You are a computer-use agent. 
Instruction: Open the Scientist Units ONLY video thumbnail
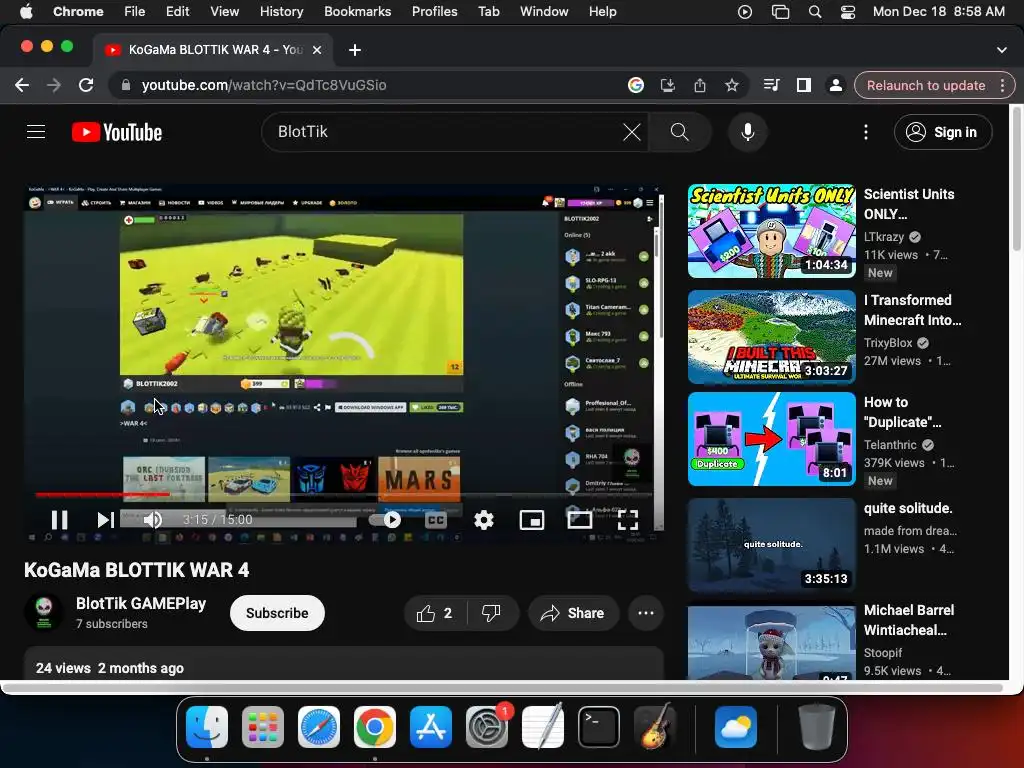pos(771,231)
